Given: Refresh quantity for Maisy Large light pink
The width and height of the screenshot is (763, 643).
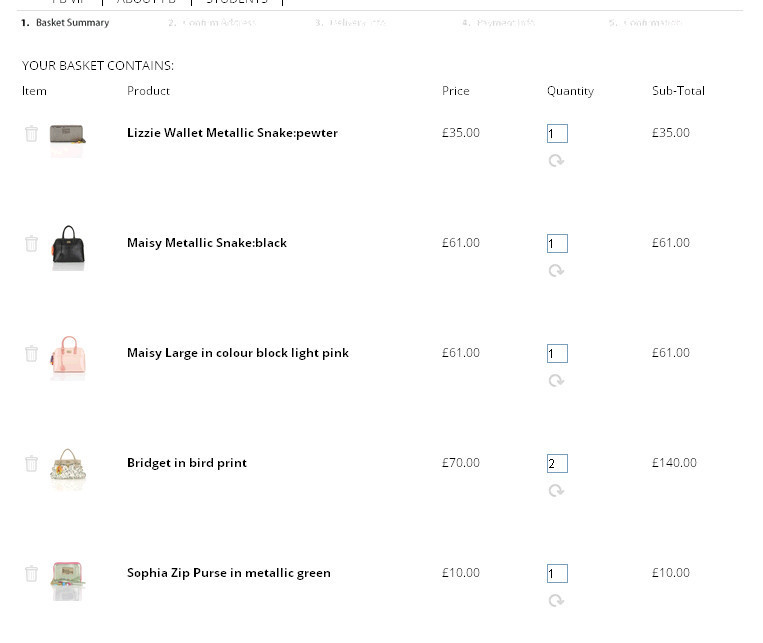Looking at the screenshot, I should pyautogui.click(x=556, y=381).
